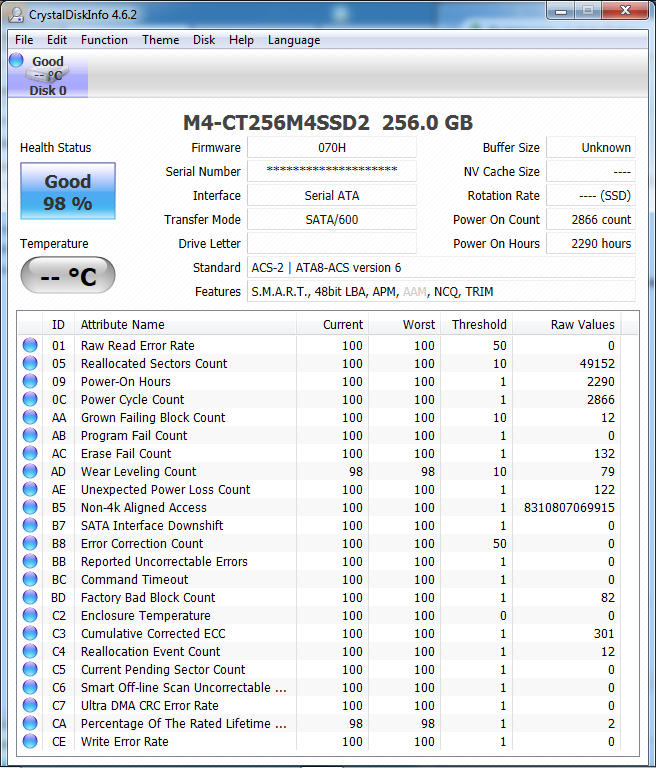Click the status orb for Enclosure Temperature

pos(30,615)
